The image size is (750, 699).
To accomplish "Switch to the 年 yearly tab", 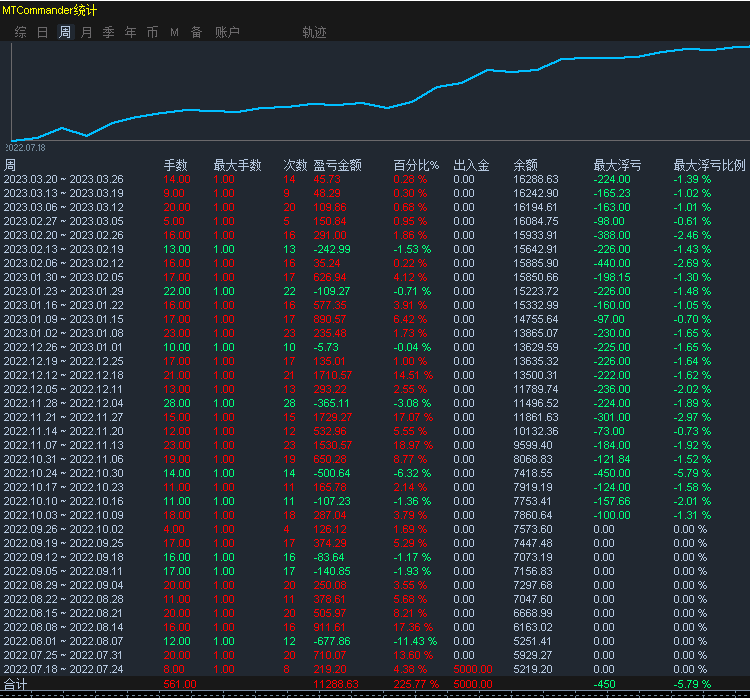I will pos(131,32).
